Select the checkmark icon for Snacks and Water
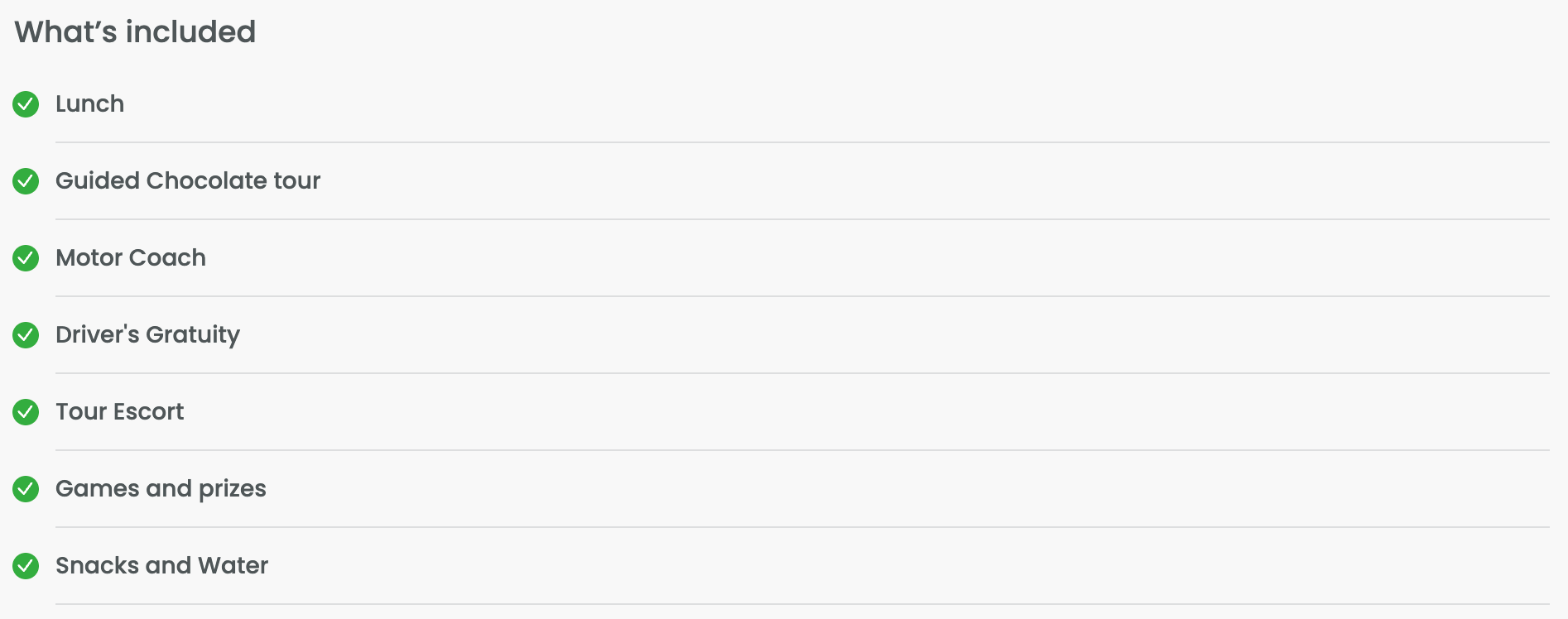 (x=26, y=566)
